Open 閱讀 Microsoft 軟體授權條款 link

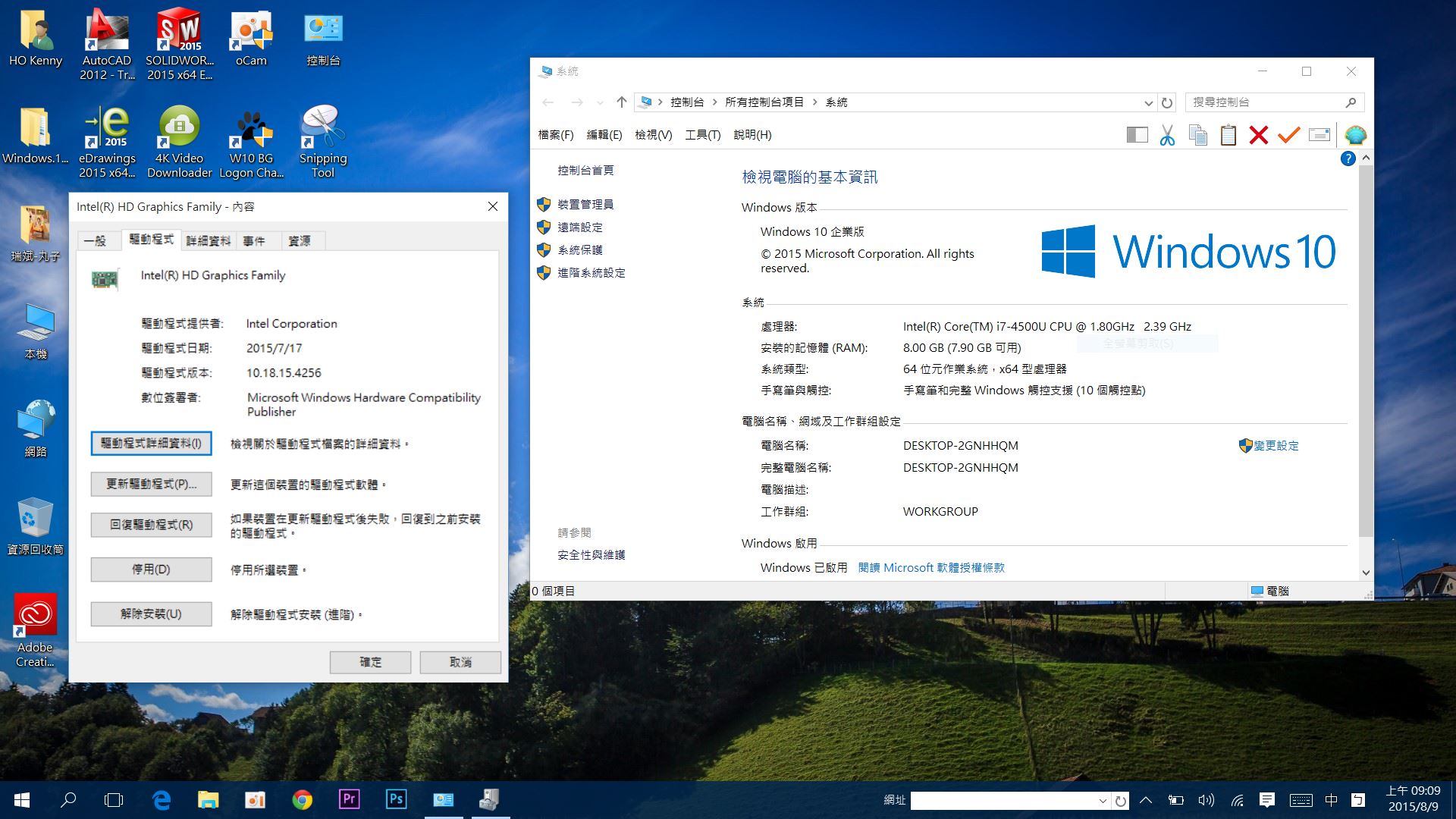(x=931, y=568)
